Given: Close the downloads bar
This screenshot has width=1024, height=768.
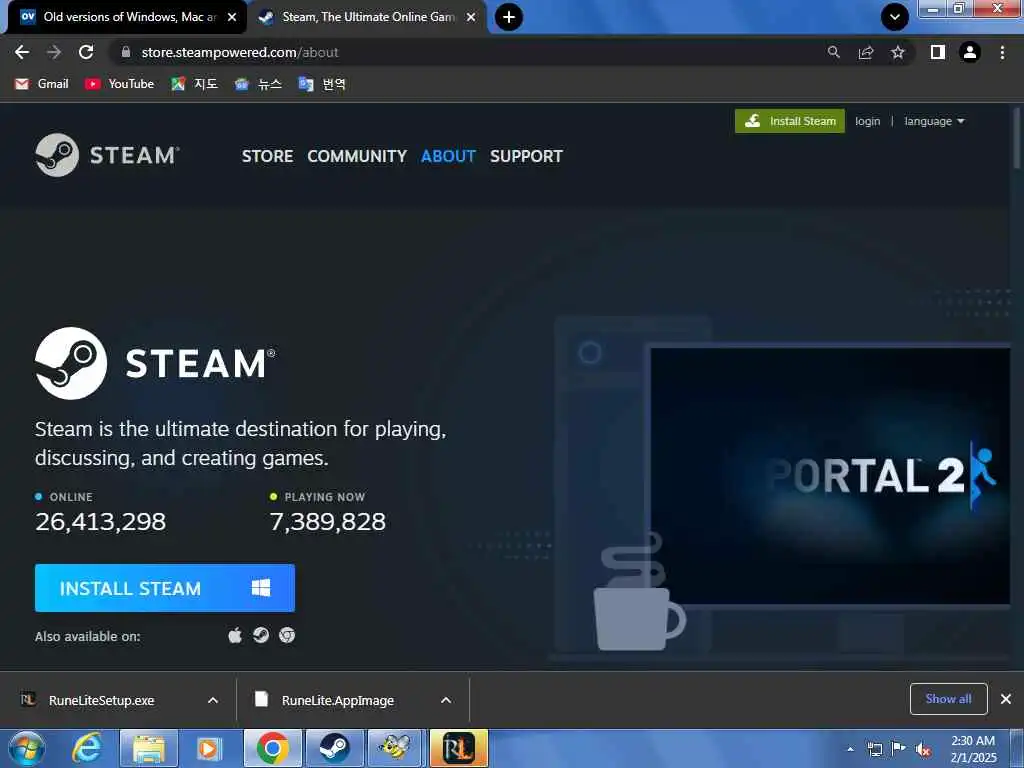Looking at the screenshot, I should [1006, 699].
